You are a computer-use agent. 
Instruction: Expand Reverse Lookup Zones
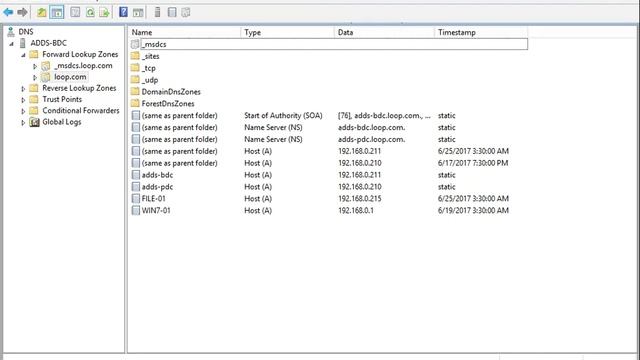coord(23,89)
